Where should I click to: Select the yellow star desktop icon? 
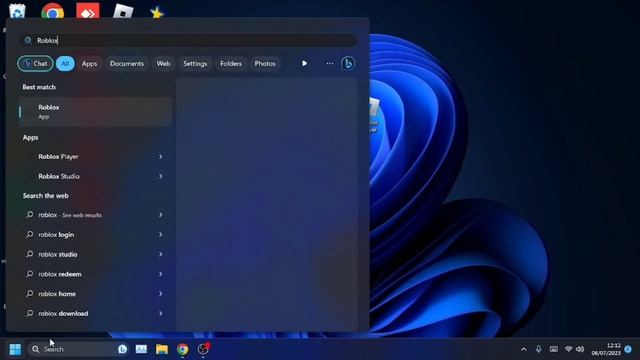[x=157, y=12]
